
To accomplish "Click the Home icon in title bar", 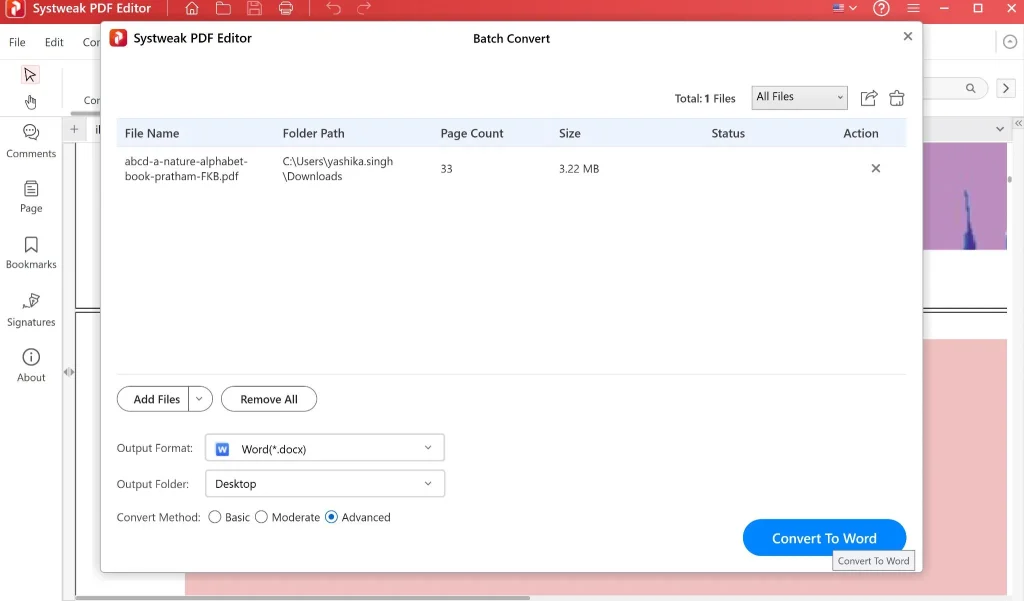I will (191, 8).
